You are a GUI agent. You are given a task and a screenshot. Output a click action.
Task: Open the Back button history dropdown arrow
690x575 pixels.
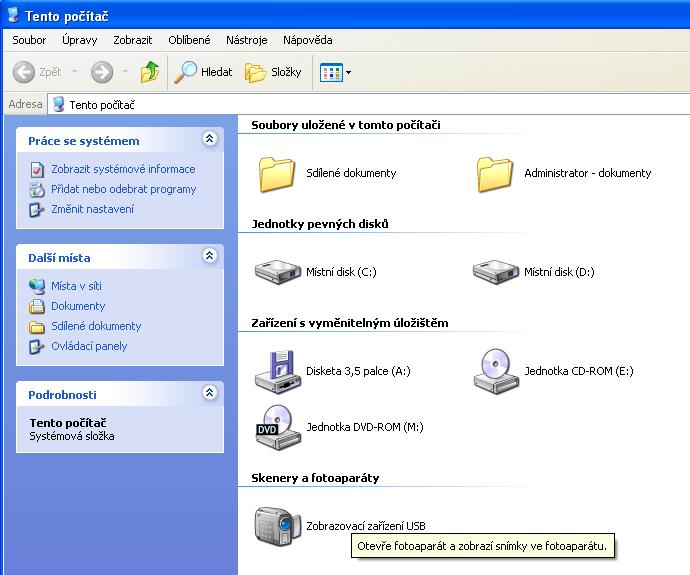[74, 72]
